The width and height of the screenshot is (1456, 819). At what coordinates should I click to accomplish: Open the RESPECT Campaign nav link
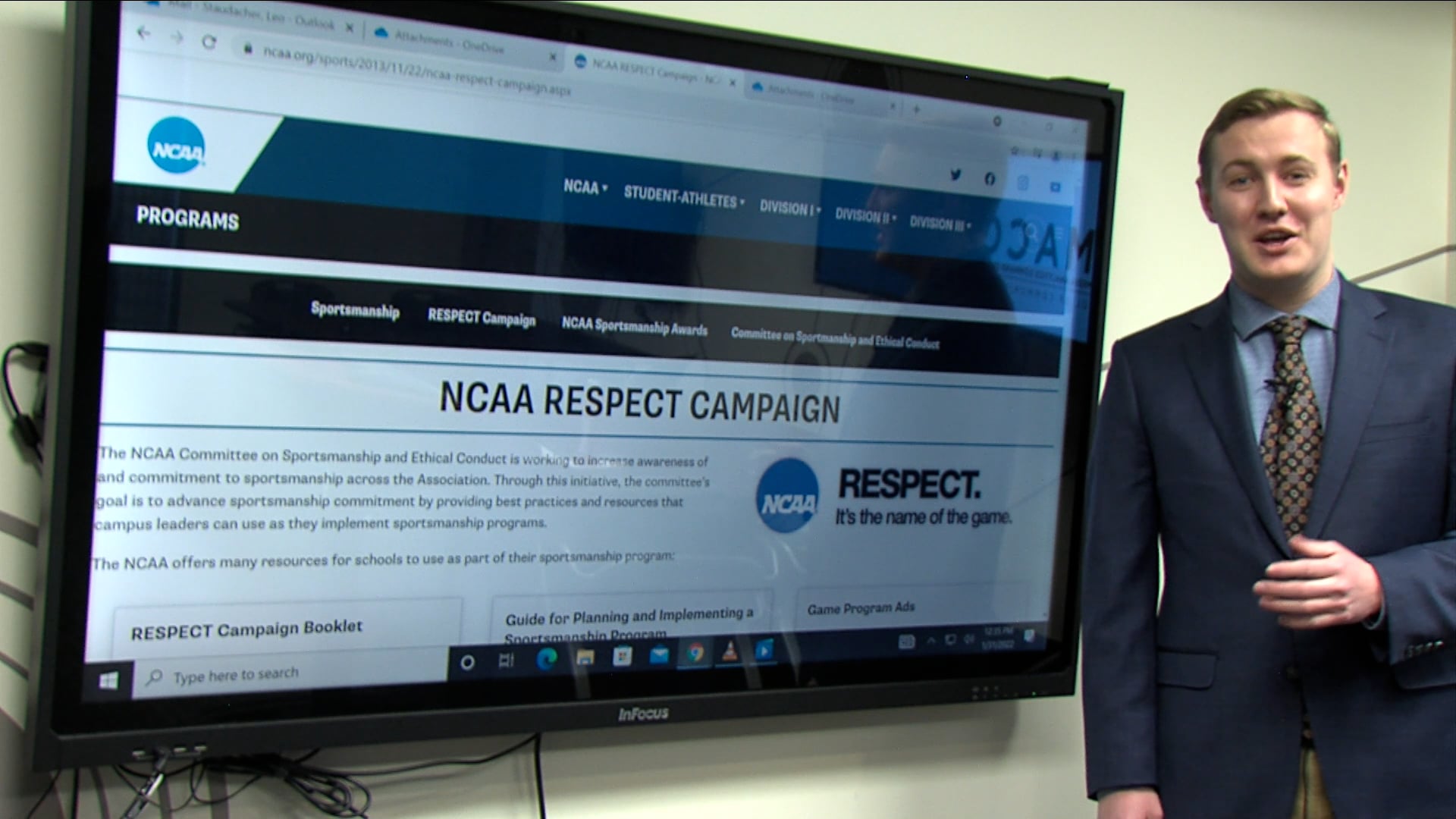482,317
